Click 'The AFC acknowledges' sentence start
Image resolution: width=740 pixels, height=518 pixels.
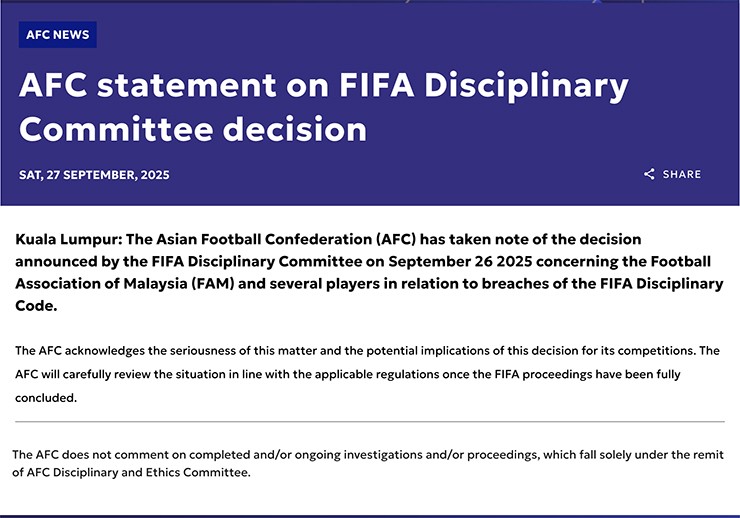pos(80,351)
